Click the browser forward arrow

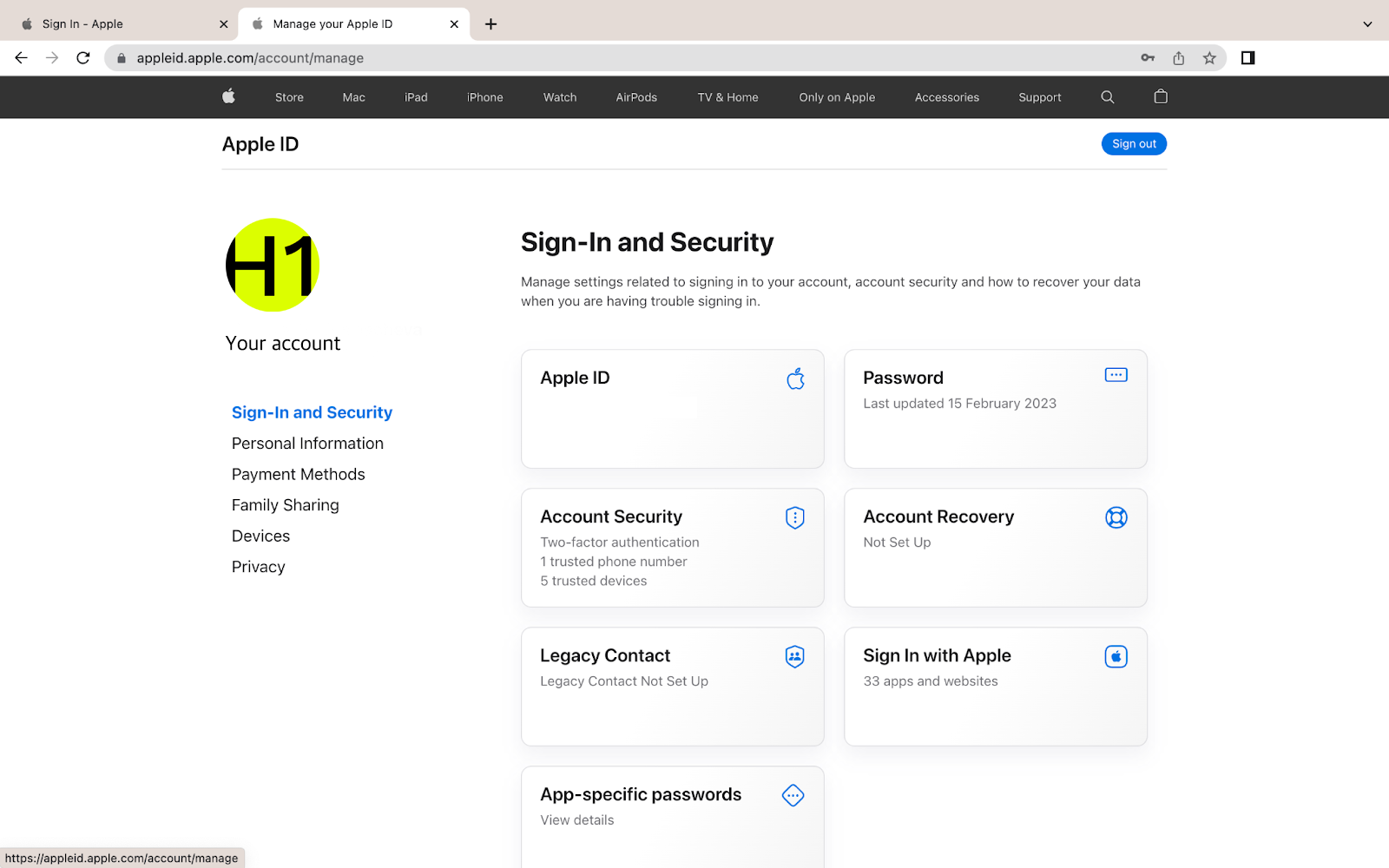coord(52,58)
